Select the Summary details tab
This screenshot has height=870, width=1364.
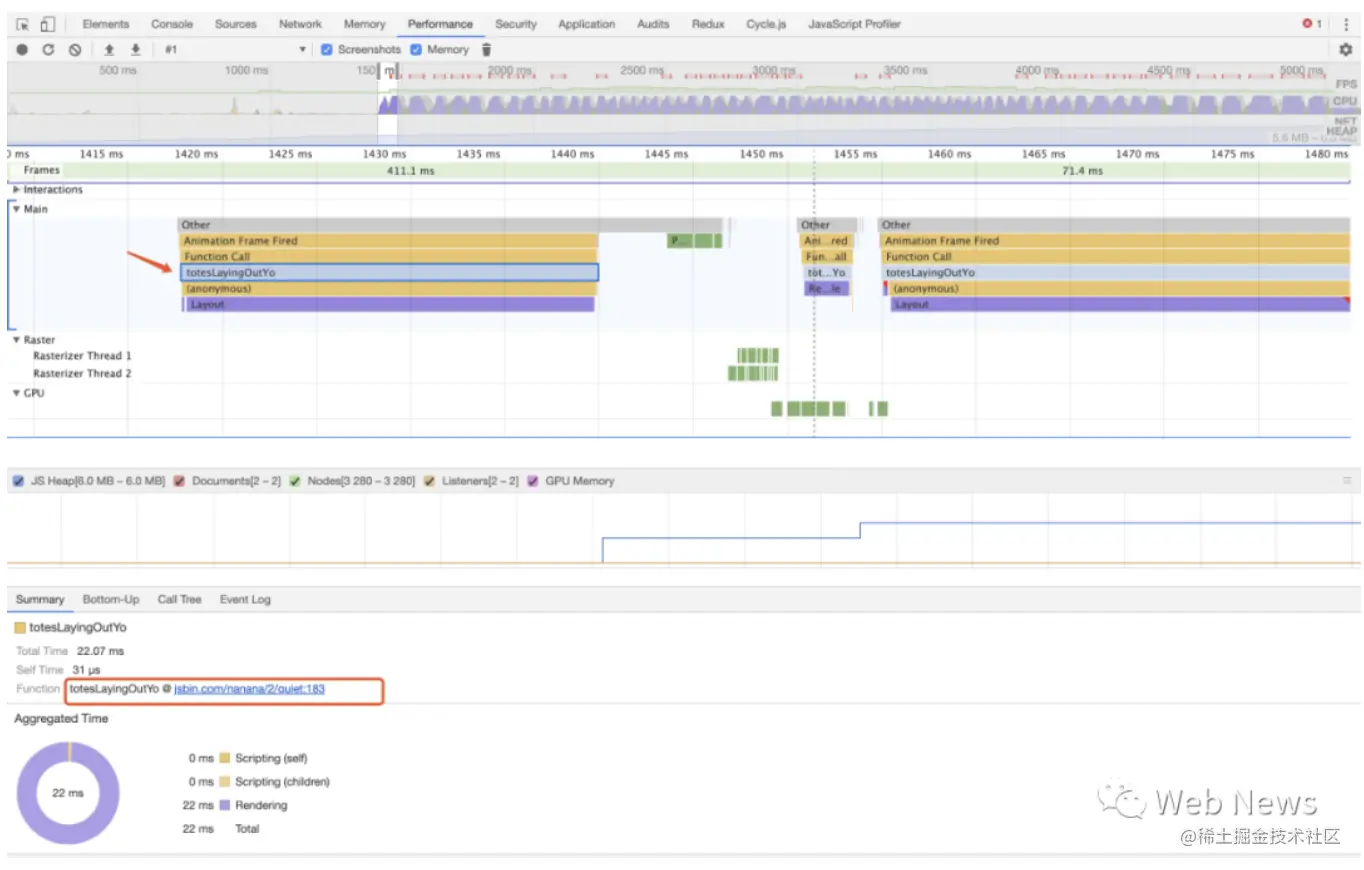(40, 599)
